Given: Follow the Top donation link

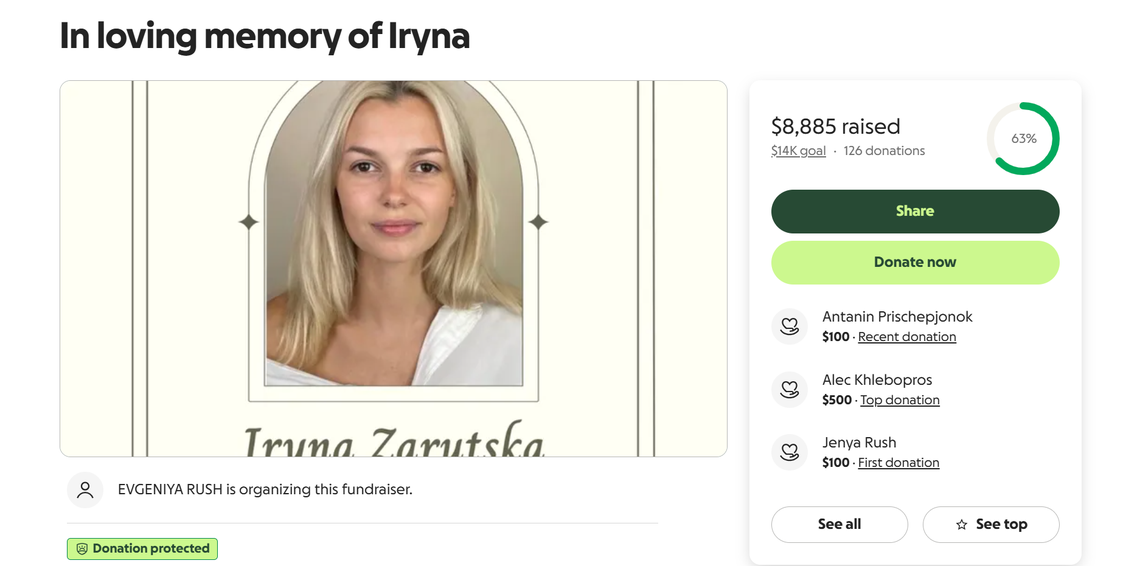Looking at the screenshot, I should [899, 400].
